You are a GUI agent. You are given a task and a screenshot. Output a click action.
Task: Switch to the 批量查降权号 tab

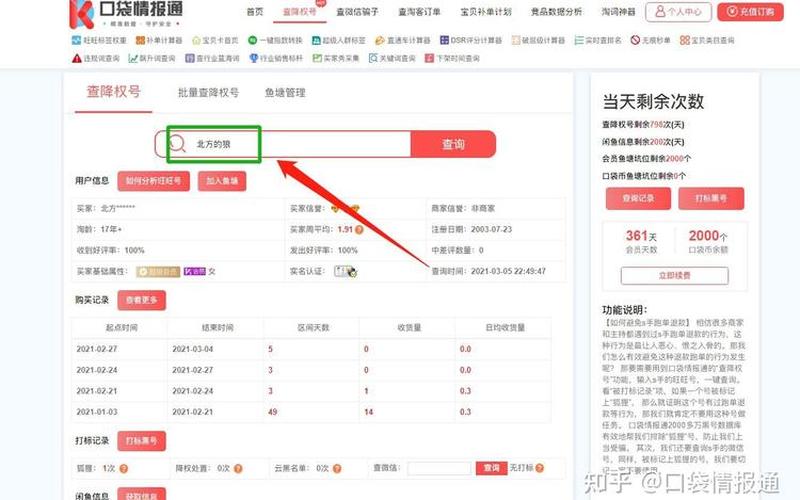(x=208, y=93)
